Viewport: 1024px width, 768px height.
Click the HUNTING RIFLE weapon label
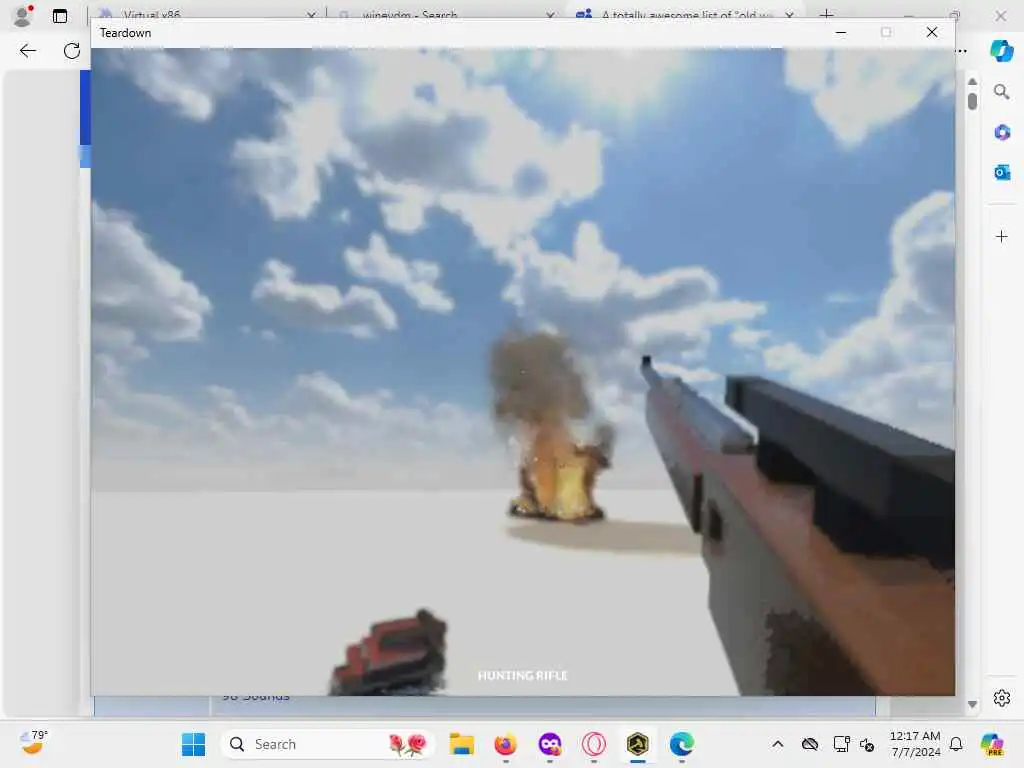point(522,675)
